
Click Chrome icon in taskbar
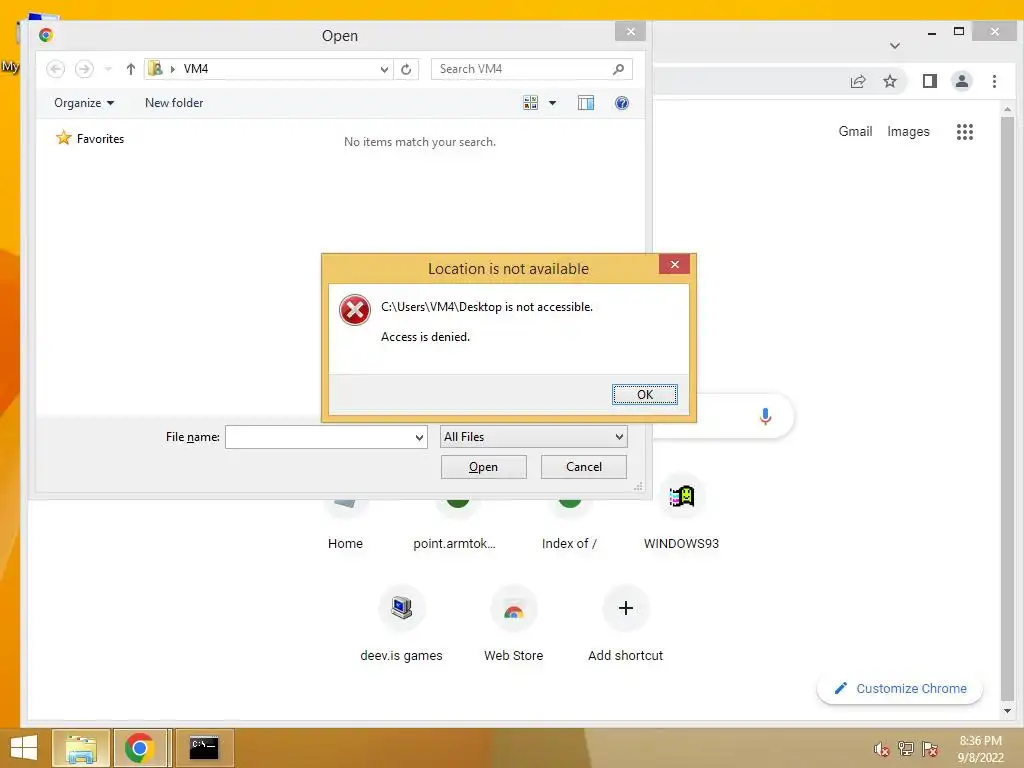[140, 748]
